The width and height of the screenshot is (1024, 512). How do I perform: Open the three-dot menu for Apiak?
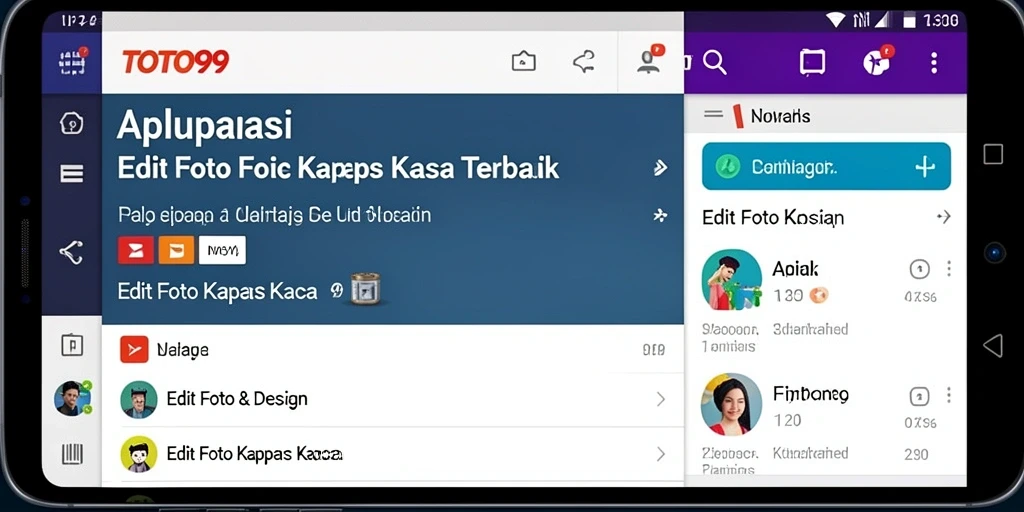948,268
